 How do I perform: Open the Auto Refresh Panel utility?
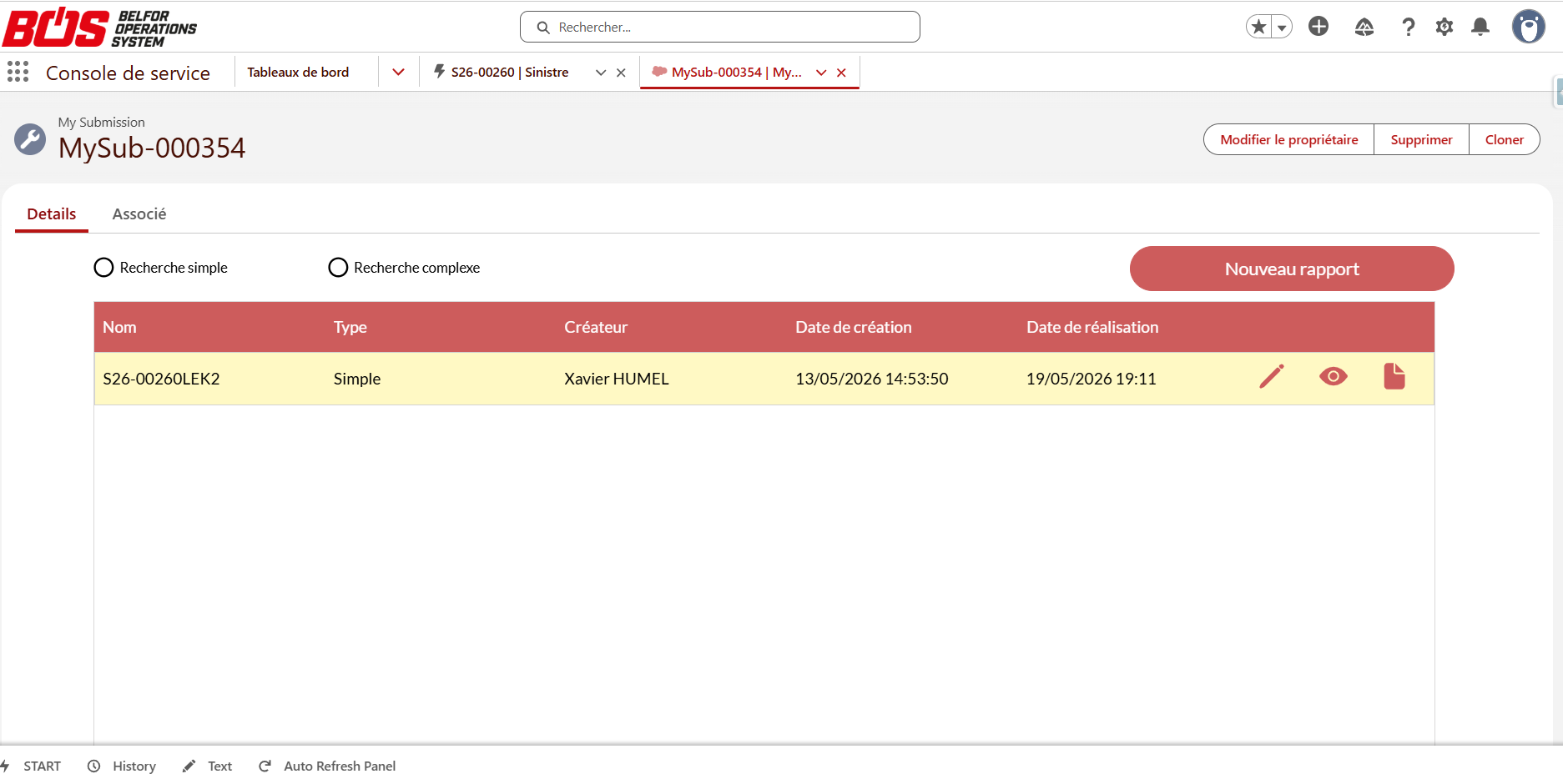click(x=327, y=766)
